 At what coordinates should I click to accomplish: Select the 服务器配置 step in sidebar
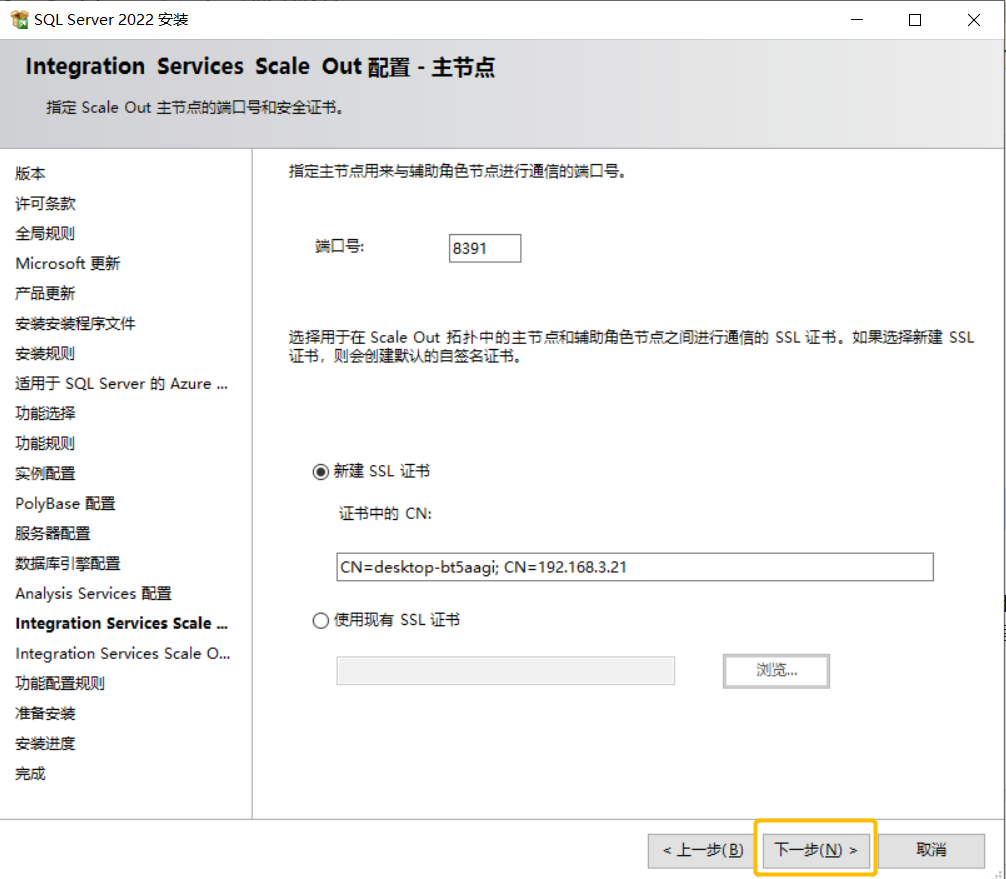point(53,533)
